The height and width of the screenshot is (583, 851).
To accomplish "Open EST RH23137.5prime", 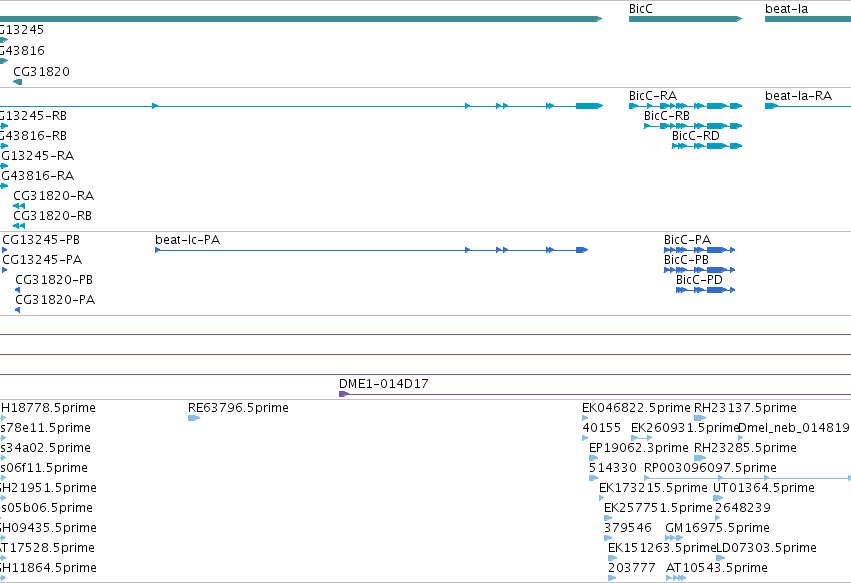I will click(x=700, y=418).
